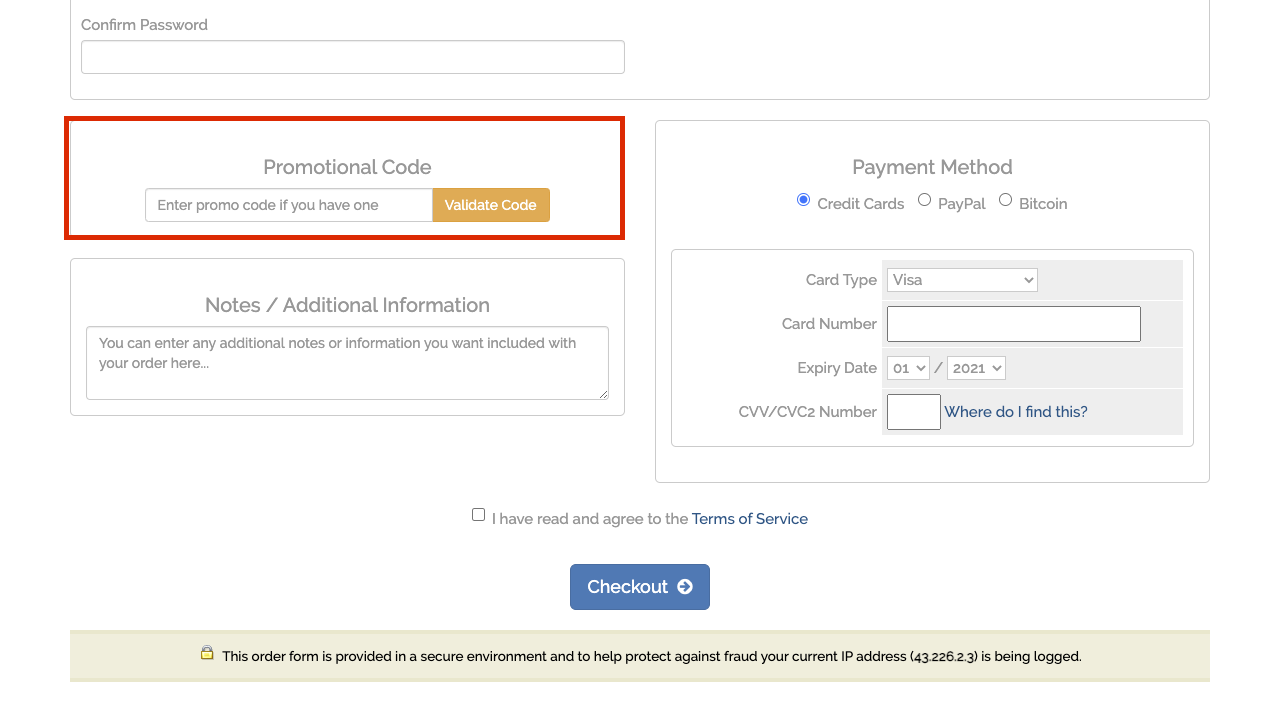Click the additional notes text area

coord(347,363)
